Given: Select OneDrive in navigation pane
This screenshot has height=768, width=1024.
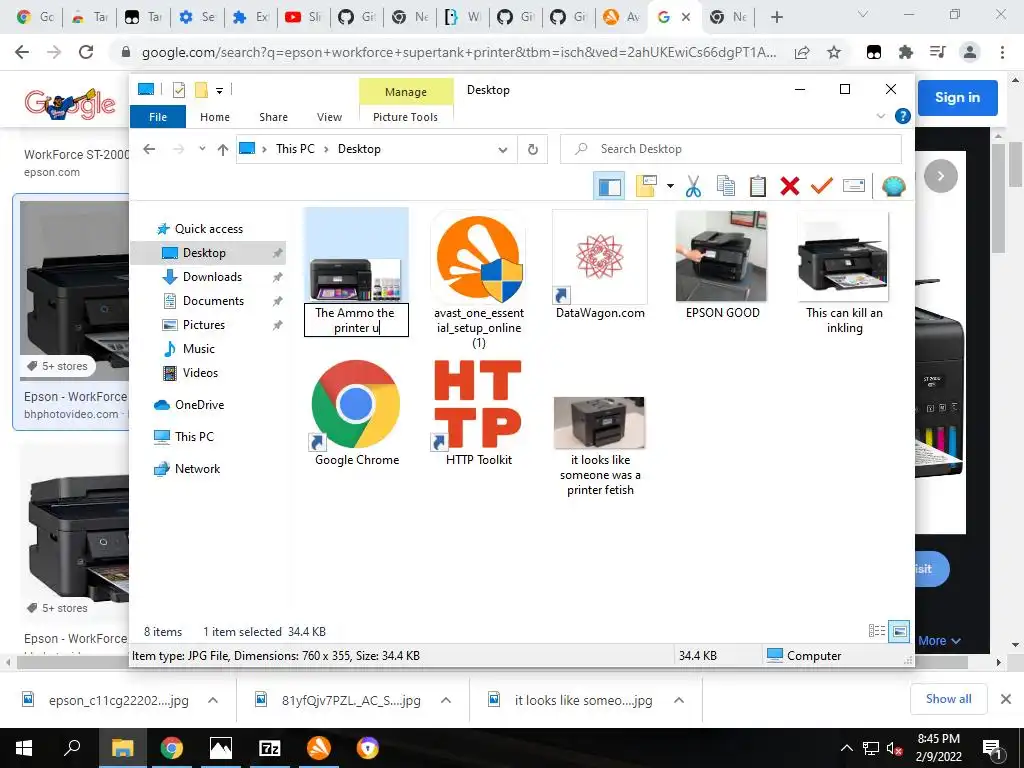Looking at the screenshot, I should tap(199, 405).
